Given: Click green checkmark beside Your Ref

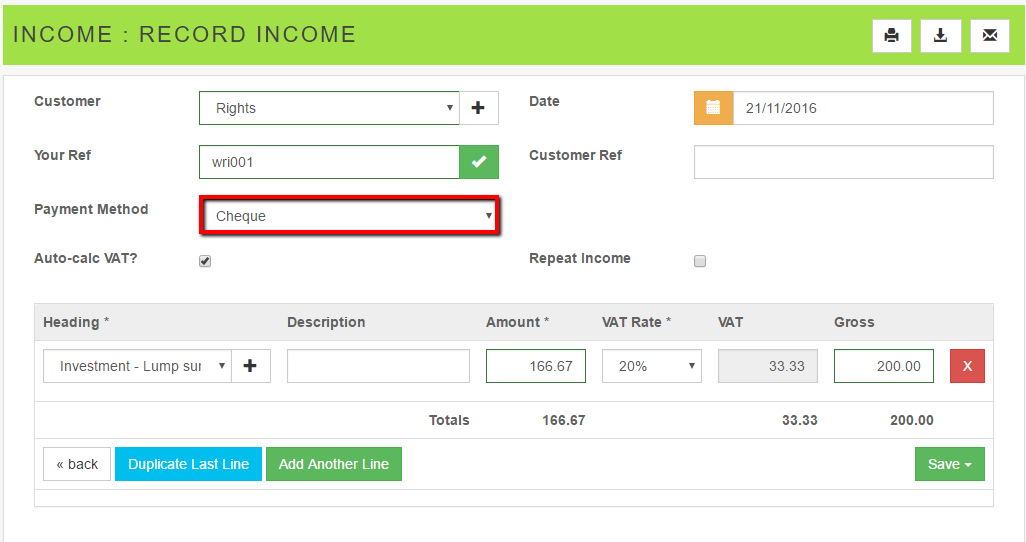Looking at the screenshot, I should (x=478, y=162).
